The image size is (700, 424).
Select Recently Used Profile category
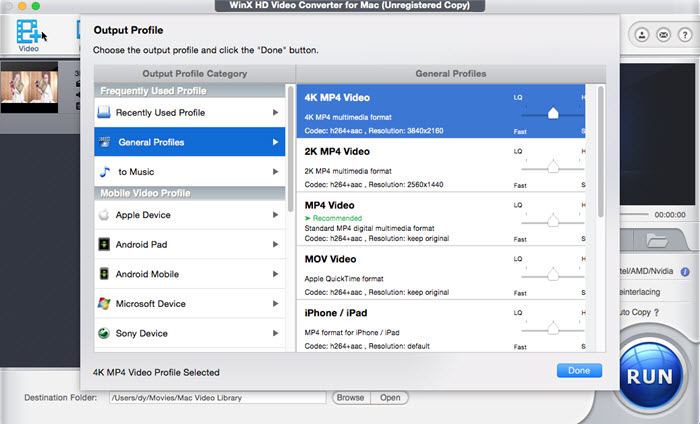[x=190, y=112]
